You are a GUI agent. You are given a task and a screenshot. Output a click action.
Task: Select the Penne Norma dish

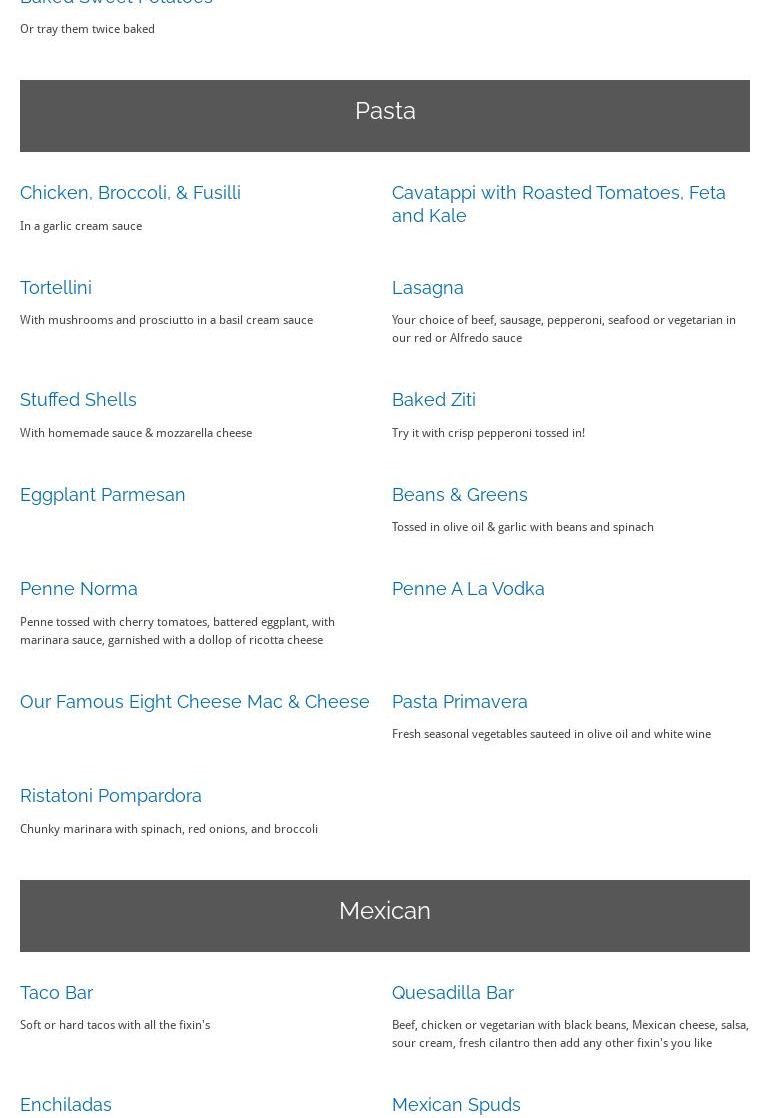[79, 588]
